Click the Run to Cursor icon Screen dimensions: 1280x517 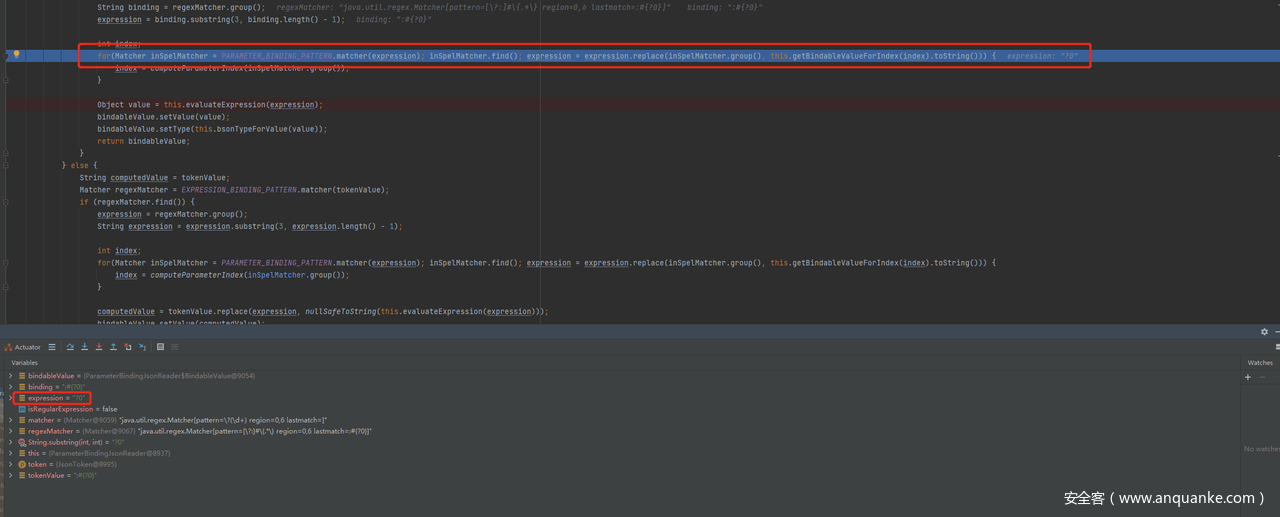click(x=142, y=347)
